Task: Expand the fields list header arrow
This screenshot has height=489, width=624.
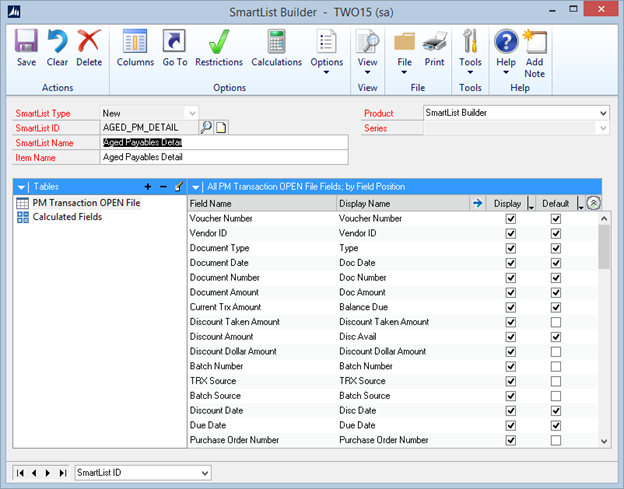Action: click(195, 187)
